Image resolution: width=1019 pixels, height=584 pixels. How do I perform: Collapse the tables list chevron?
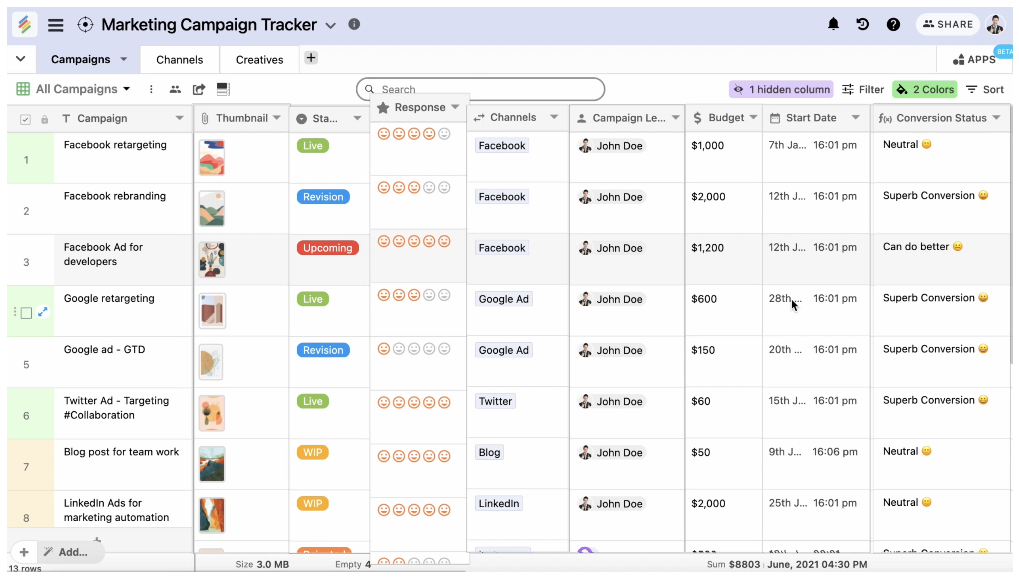tap(21, 58)
